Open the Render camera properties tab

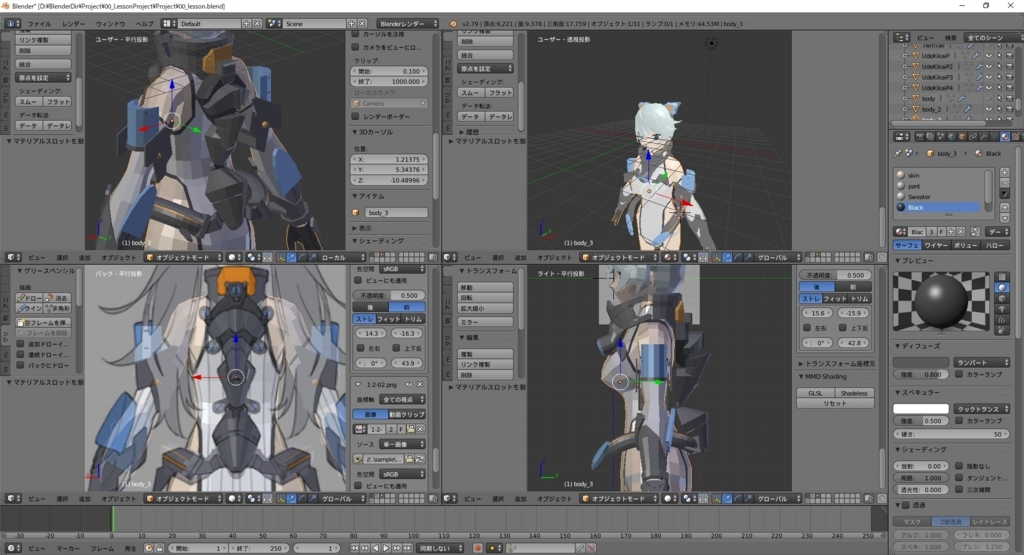click(x=920, y=136)
